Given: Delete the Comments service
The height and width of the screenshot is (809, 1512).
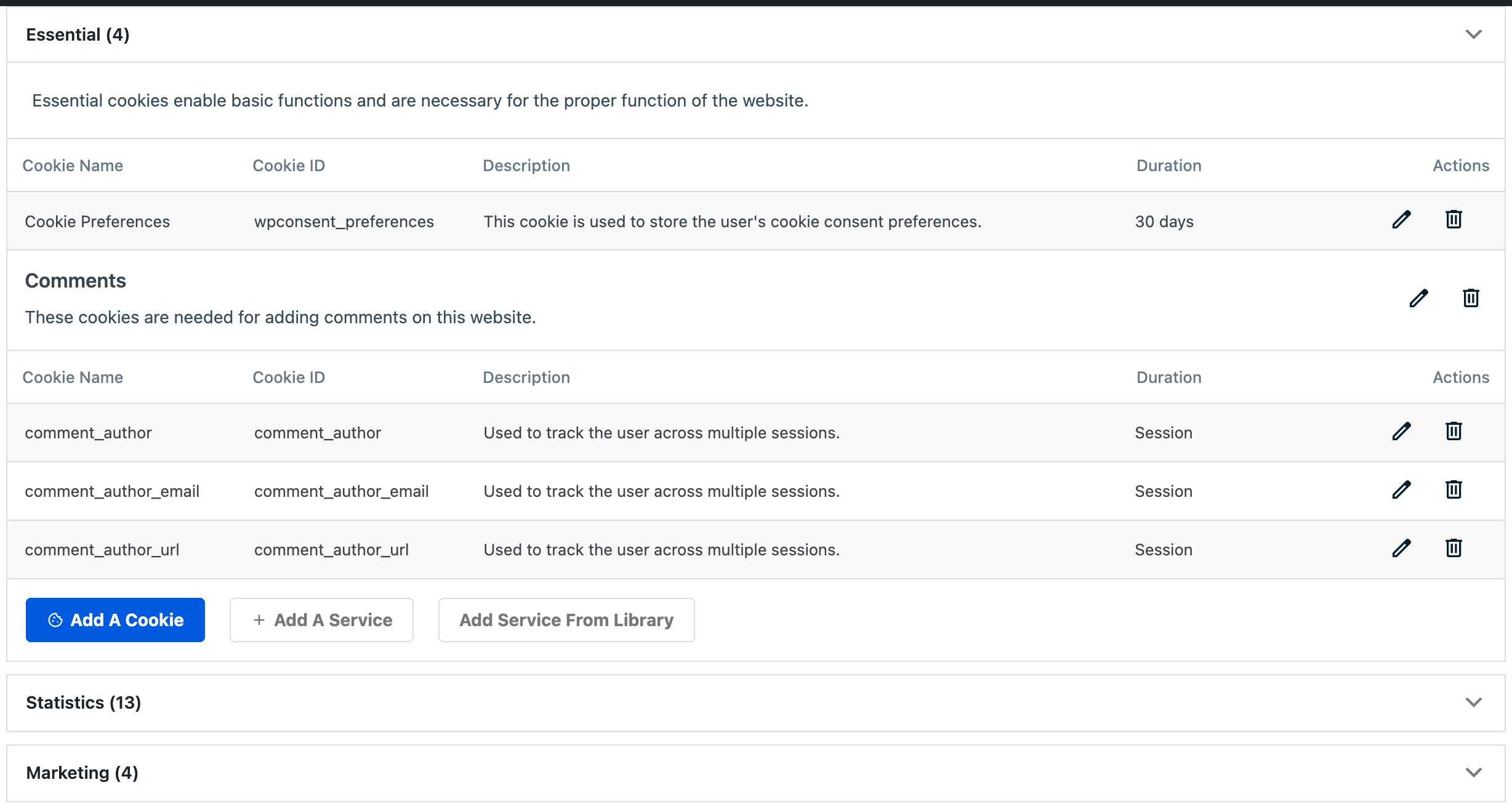Looking at the screenshot, I should pos(1471,298).
